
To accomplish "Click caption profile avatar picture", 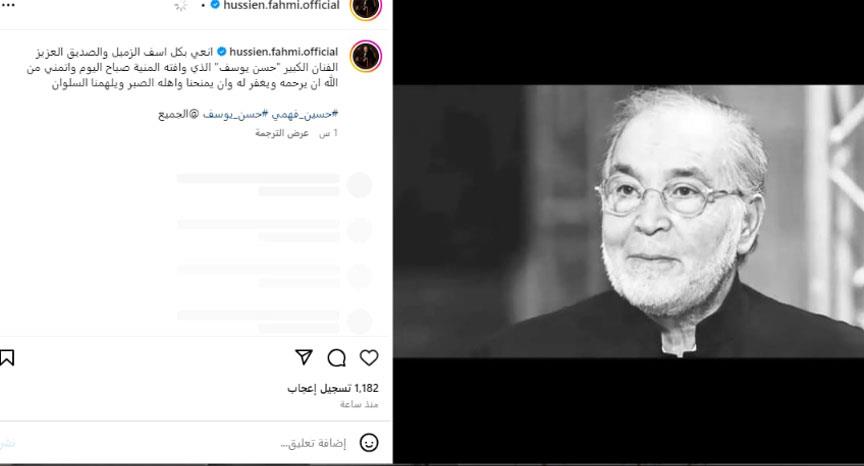I will click(365, 56).
